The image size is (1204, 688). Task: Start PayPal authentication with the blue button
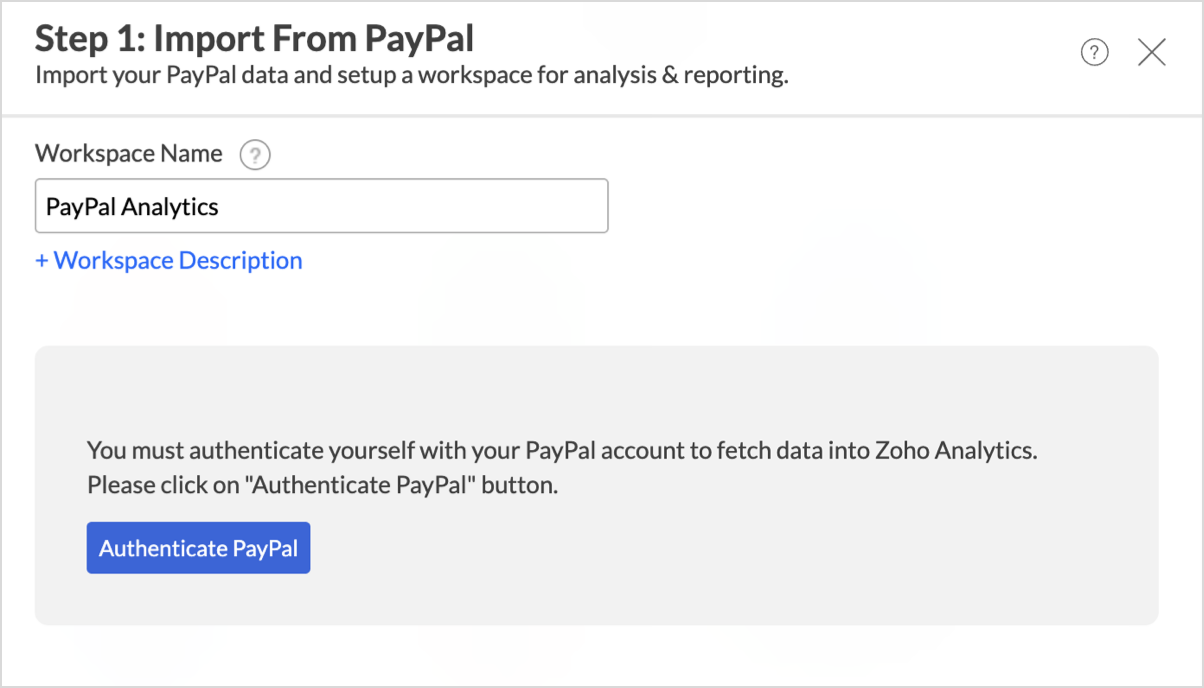coord(198,548)
